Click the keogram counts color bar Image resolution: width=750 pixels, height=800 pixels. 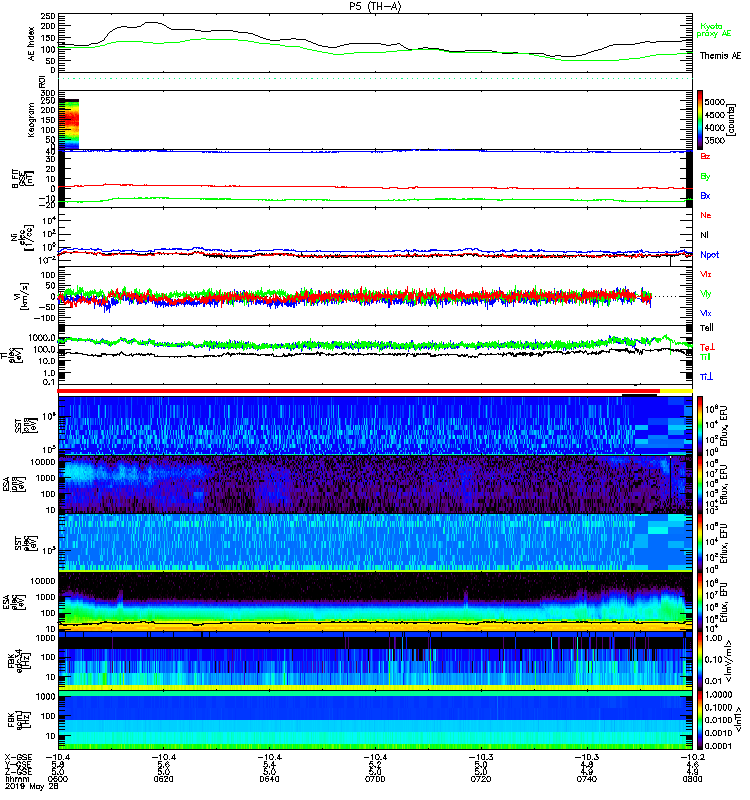pos(701,120)
